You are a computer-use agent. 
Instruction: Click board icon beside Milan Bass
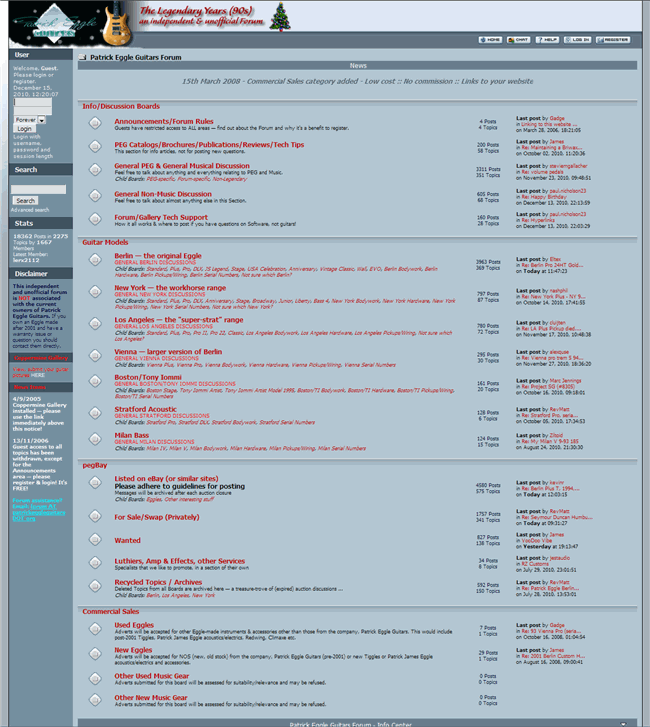(x=95, y=439)
